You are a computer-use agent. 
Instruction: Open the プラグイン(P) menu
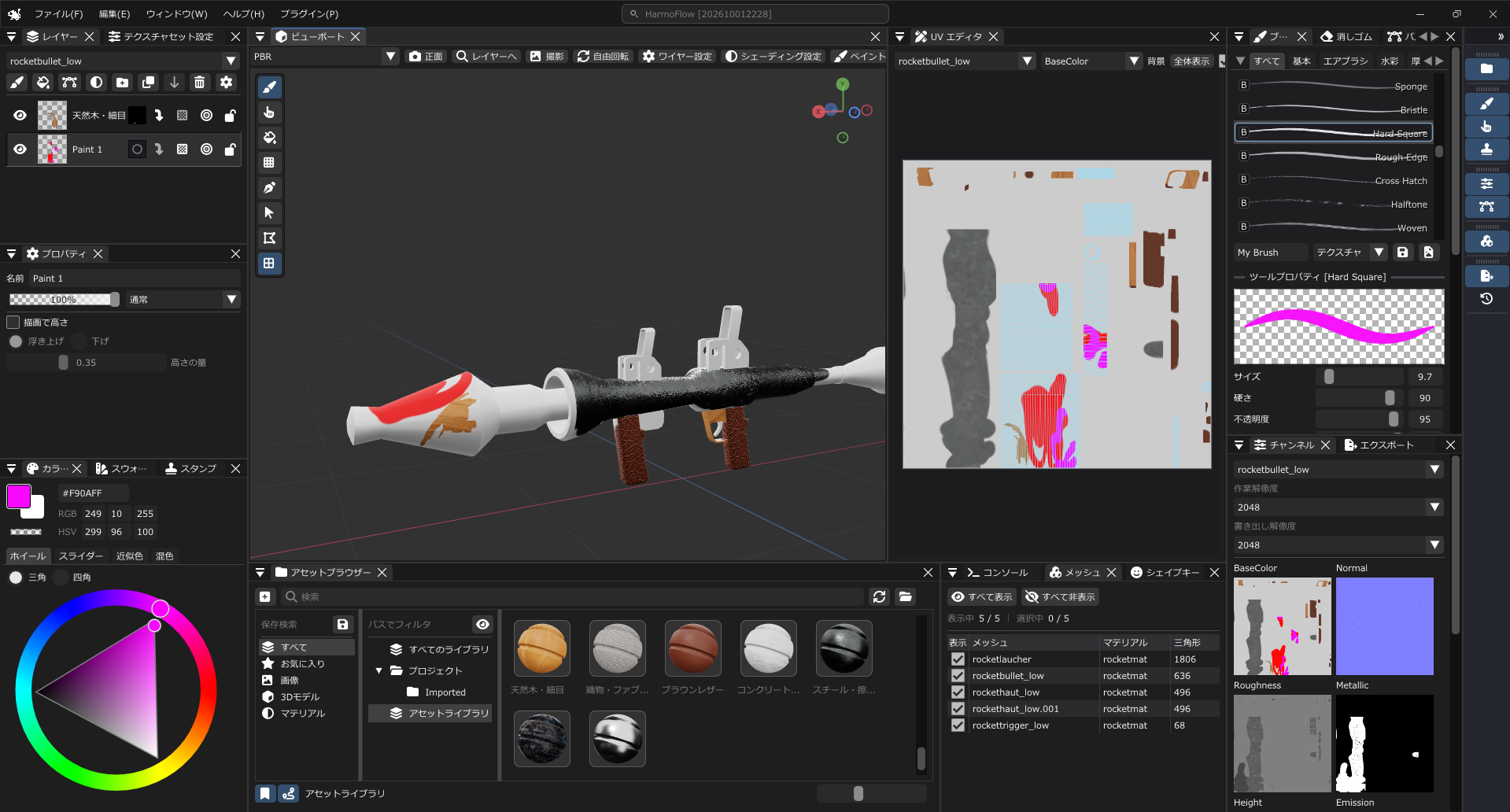coord(309,14)
